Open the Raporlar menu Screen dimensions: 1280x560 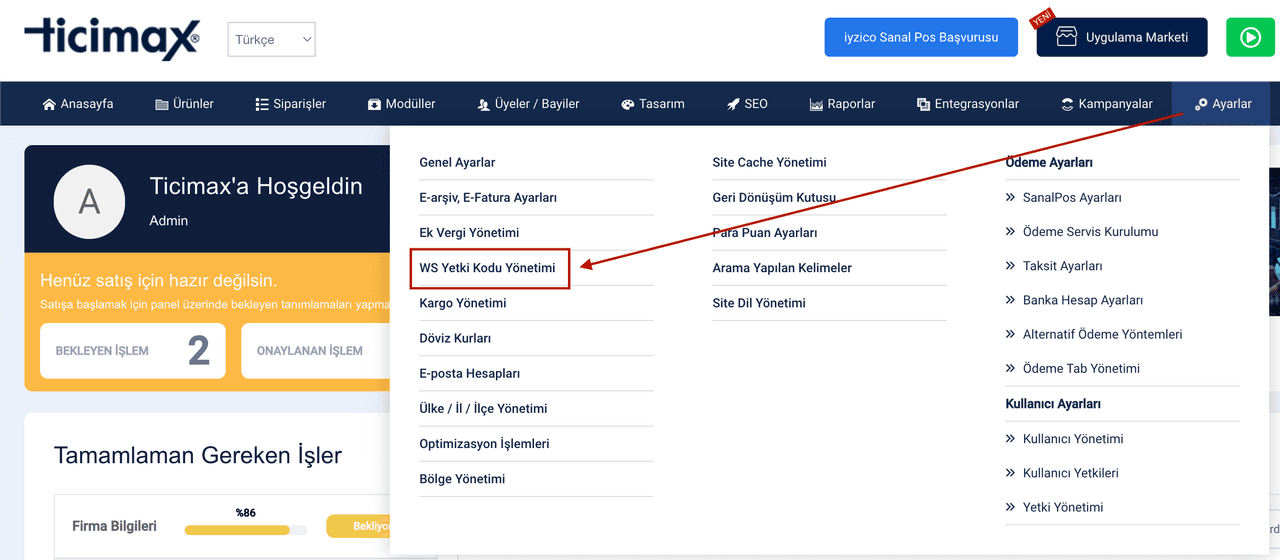(842, 104)
